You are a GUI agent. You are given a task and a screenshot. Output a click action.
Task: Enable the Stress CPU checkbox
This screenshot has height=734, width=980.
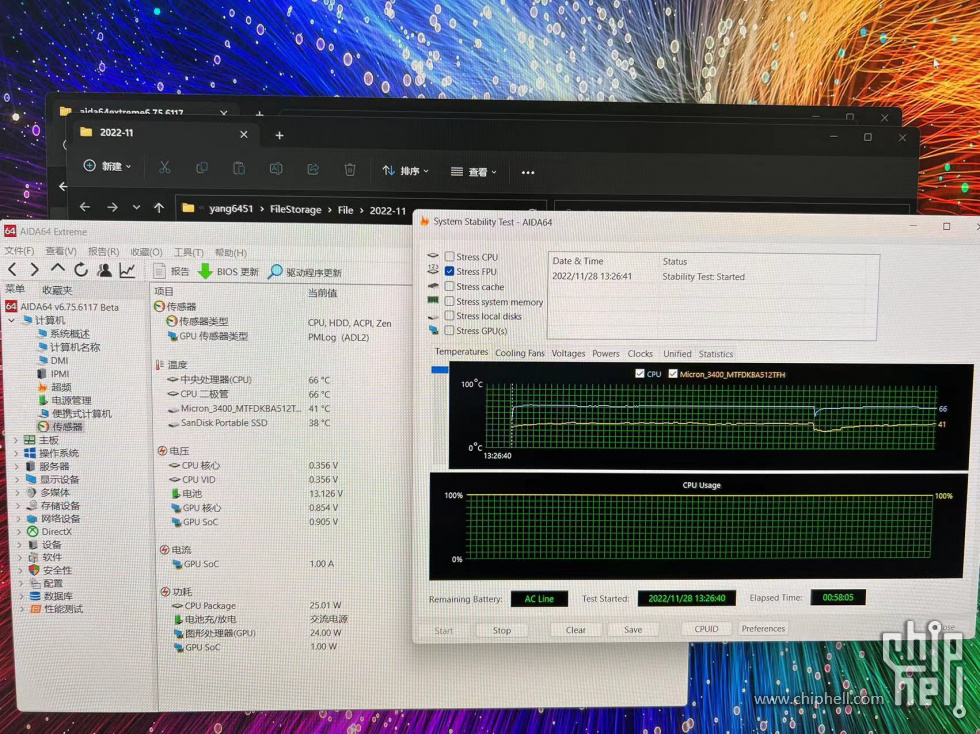click(x=449, y=256)
